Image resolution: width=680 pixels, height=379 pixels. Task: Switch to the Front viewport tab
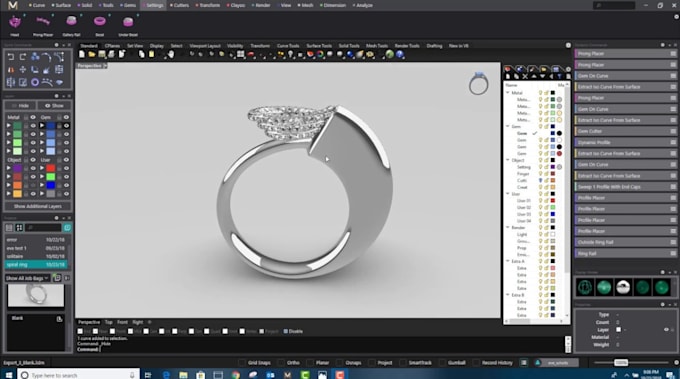coord(122,322)
